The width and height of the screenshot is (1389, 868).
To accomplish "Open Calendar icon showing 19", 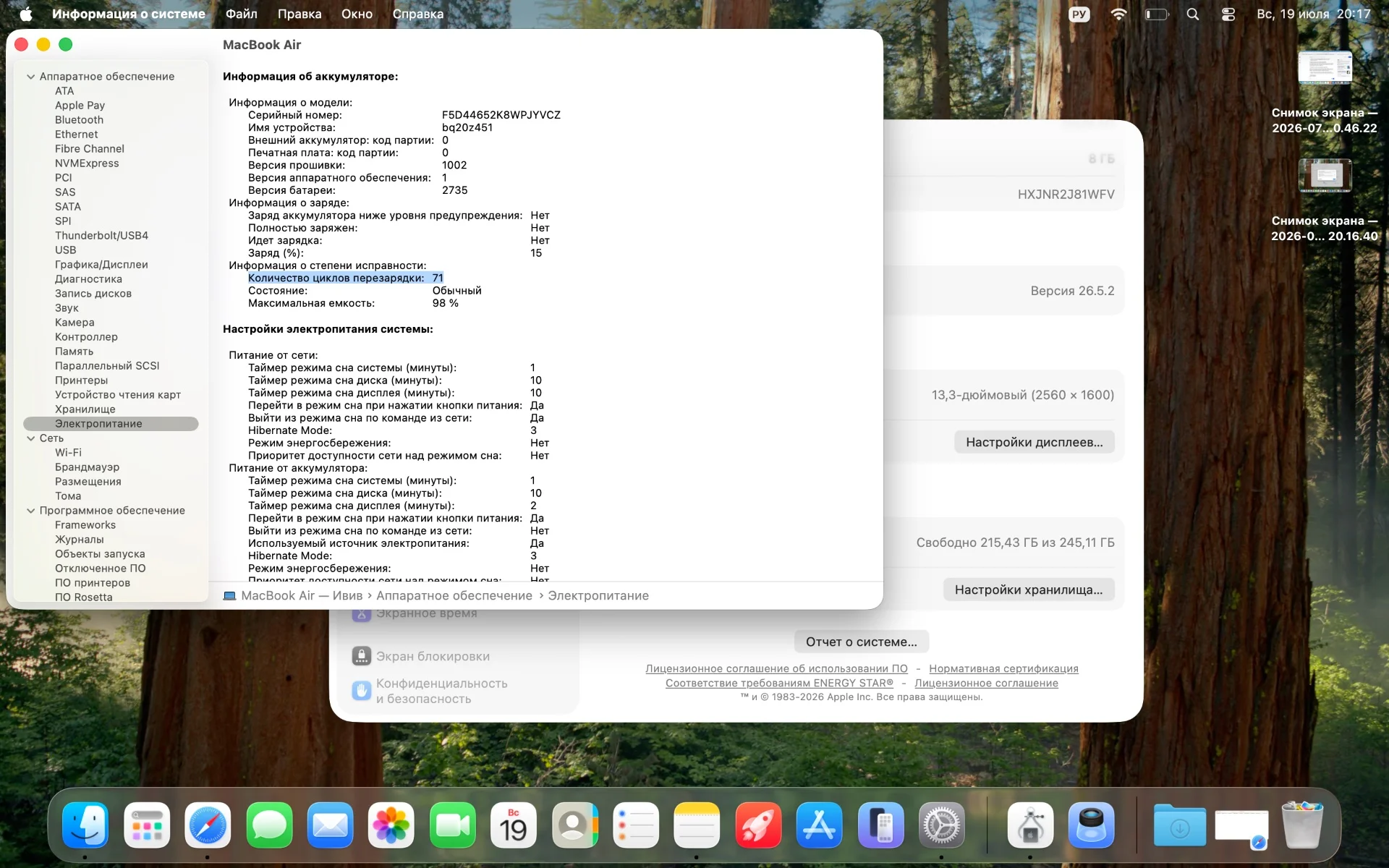I will tap(513, 825).
